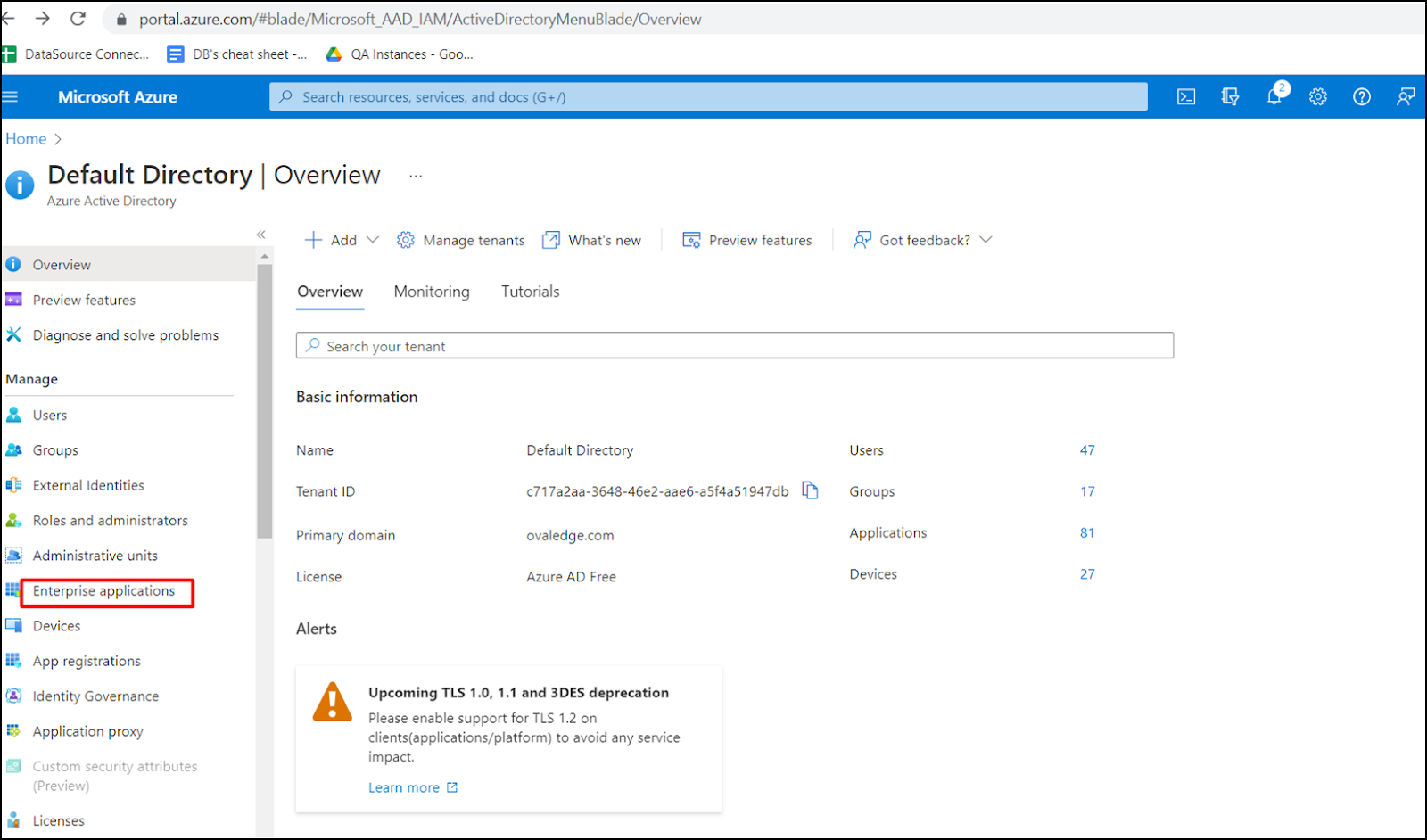The image size is (1427, 840).
Task: Click the Manage tenants gear icon
Action: [405, 240]
